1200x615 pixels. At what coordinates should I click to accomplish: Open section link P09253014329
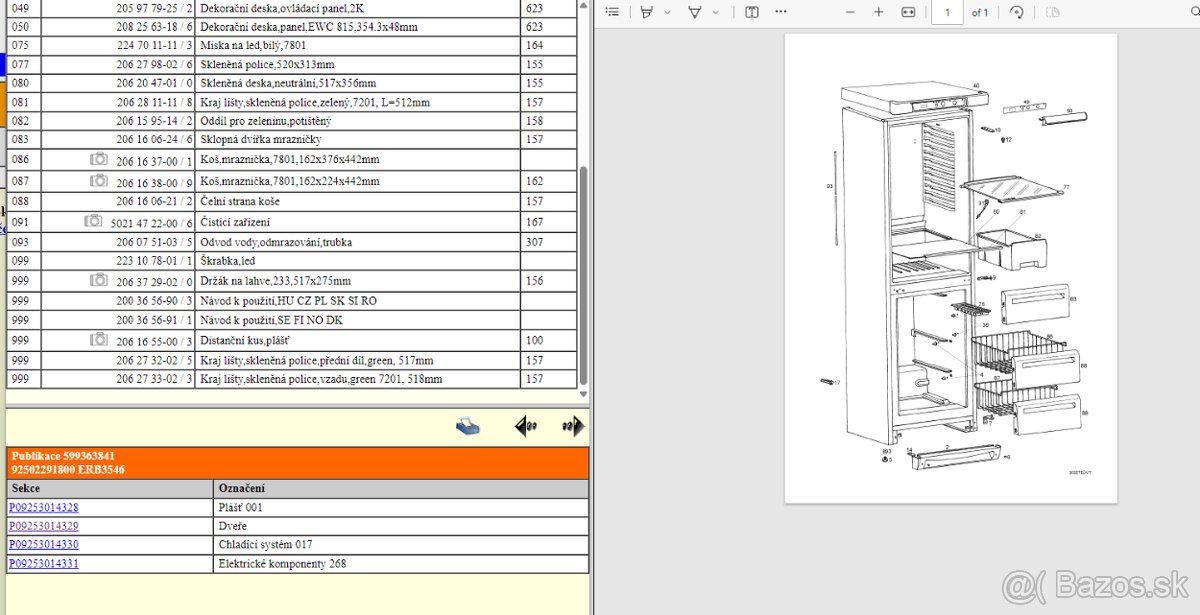pyautogui.click(x=44, y=526)
